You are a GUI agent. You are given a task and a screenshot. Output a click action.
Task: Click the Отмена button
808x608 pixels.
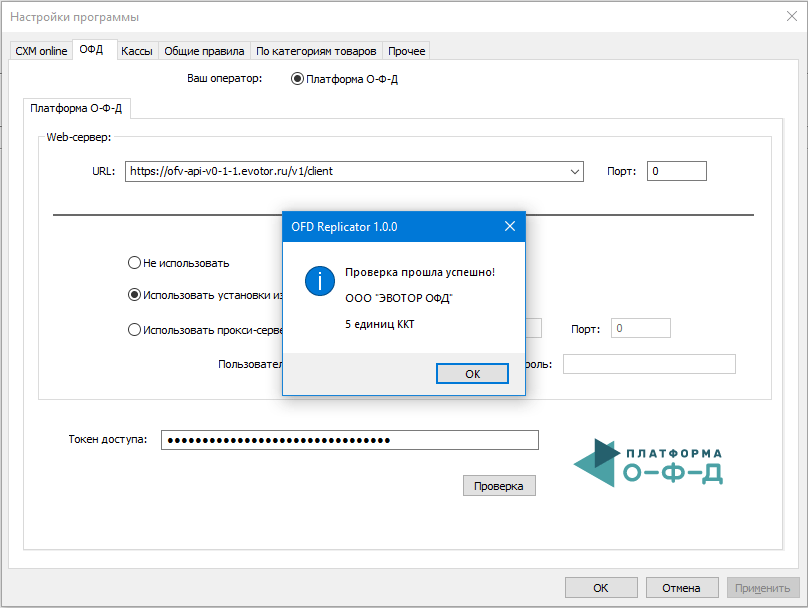pyautogui.click(x=681, y=588)
